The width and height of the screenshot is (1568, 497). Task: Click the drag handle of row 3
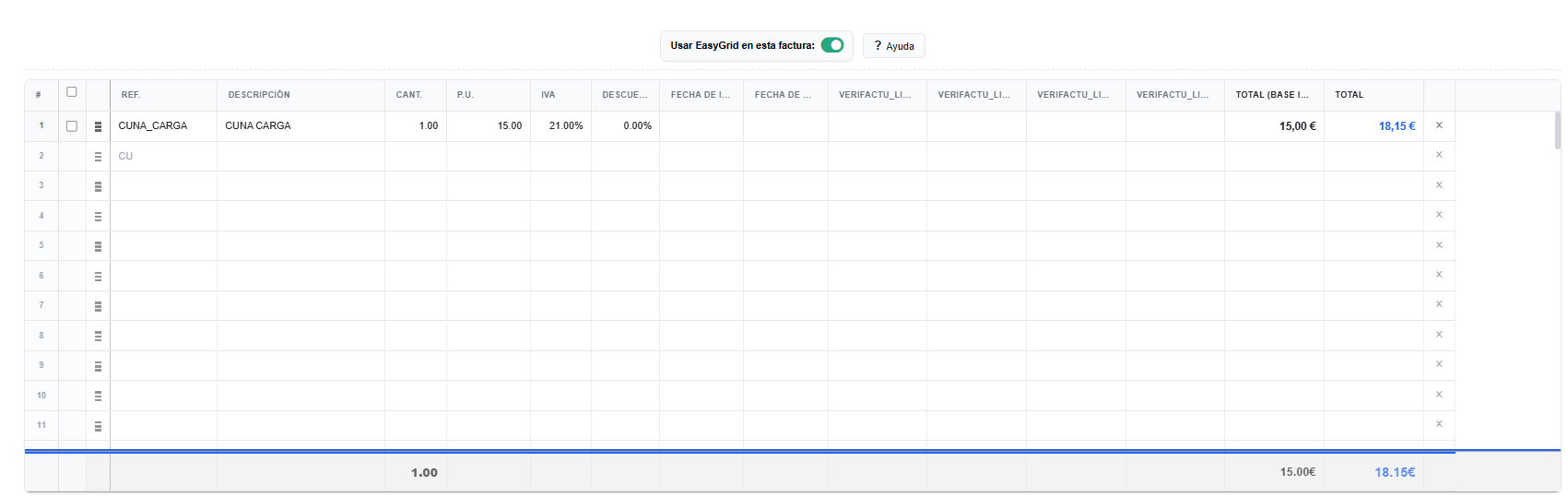(98, 186)
